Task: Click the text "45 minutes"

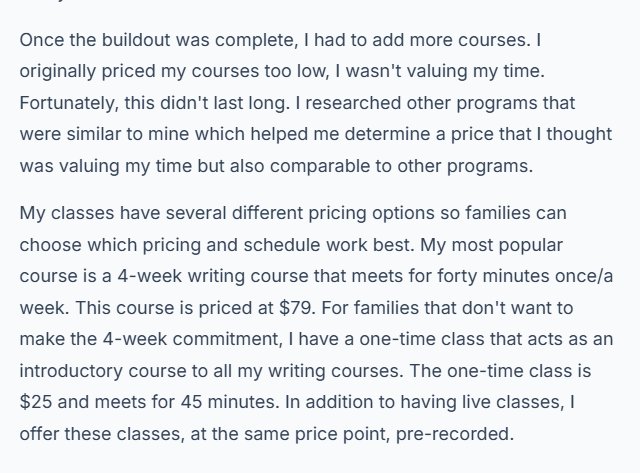Action: [x=229, y=402]
